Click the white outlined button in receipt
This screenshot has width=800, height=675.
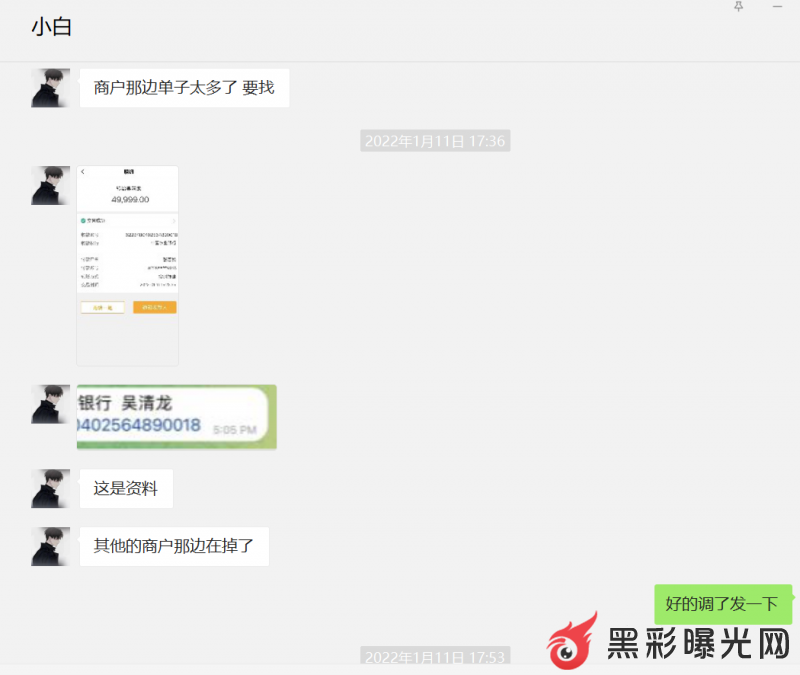pos(102,308)
